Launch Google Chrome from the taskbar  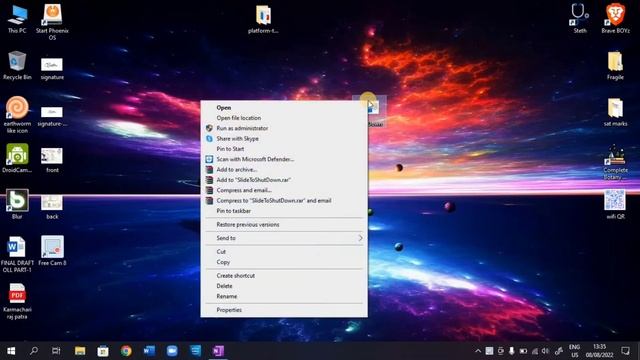[126, 351]
